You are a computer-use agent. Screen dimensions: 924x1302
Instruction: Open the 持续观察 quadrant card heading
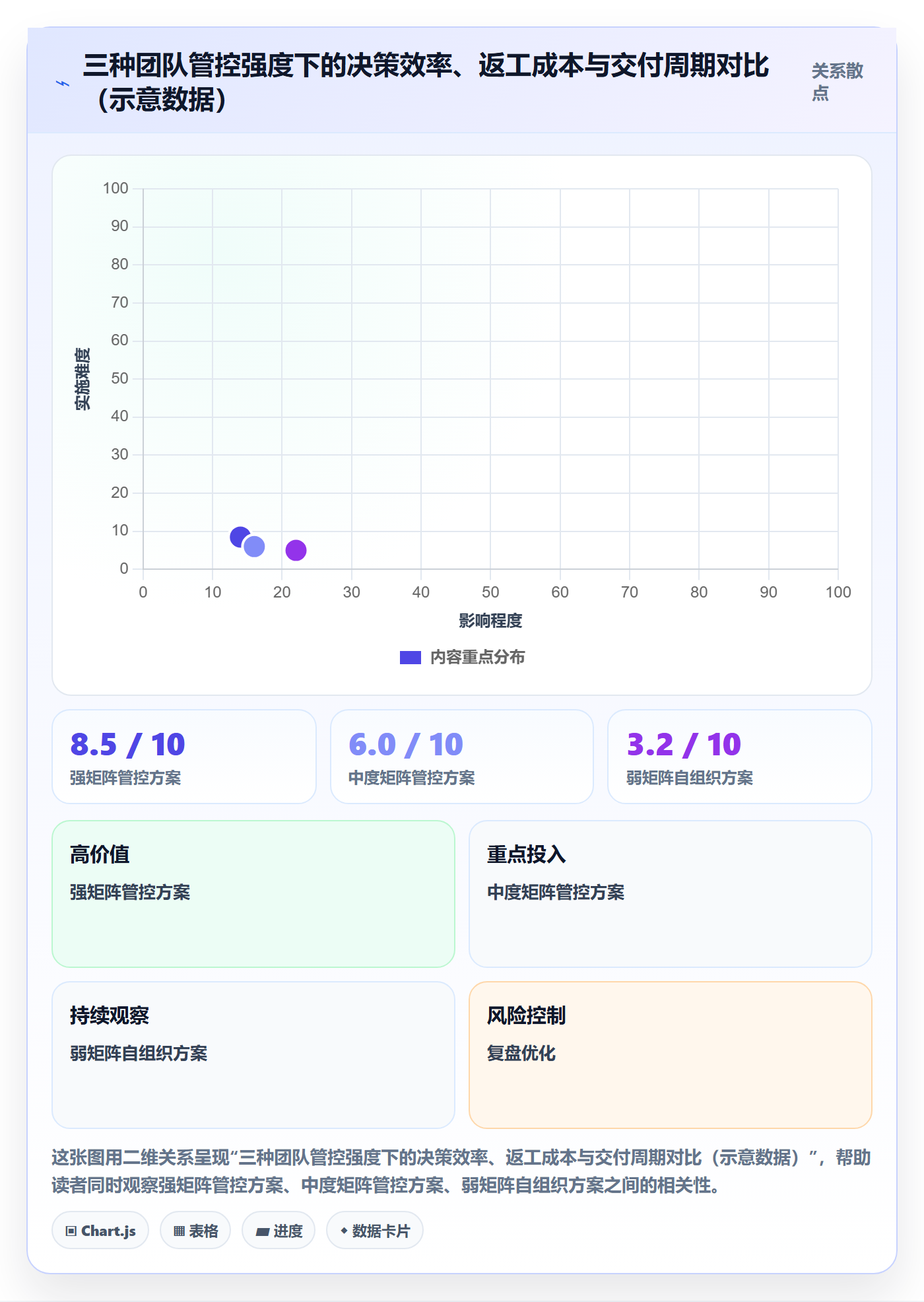click(x=110, y=1015)
